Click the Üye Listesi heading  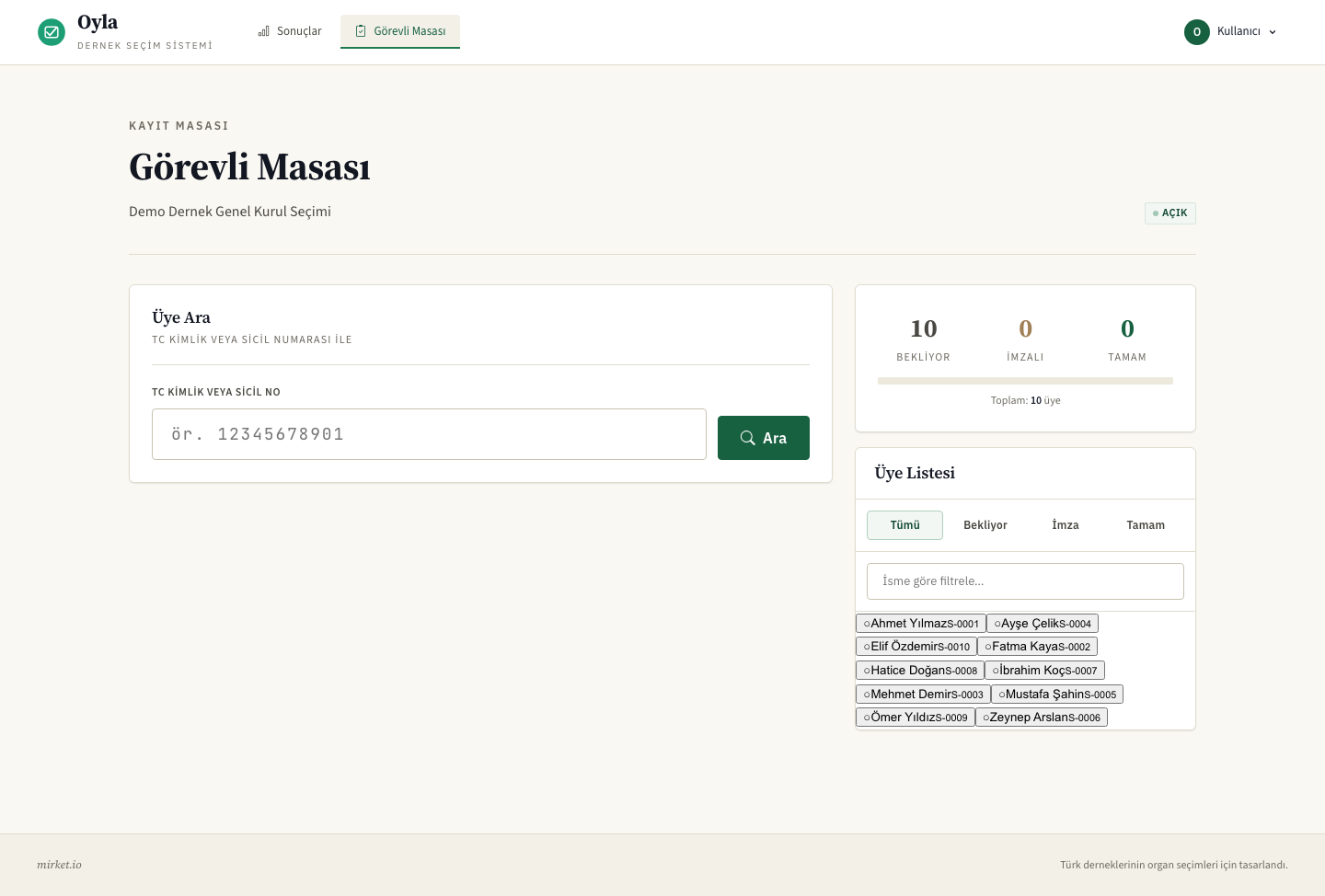(915, 473)
